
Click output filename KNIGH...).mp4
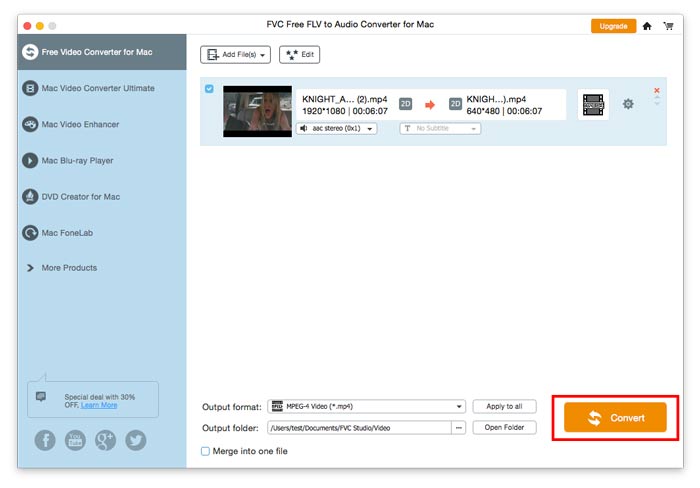click(x=496, y=99)
